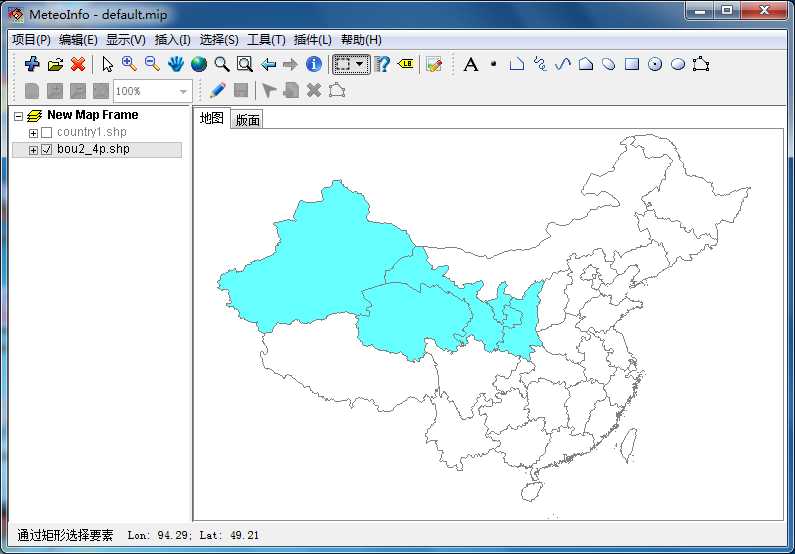Image resolution: width=795 pixels, height=554 pixels.
Task: Enable the country1.shp layer checkbox
Action: [47, 133]
